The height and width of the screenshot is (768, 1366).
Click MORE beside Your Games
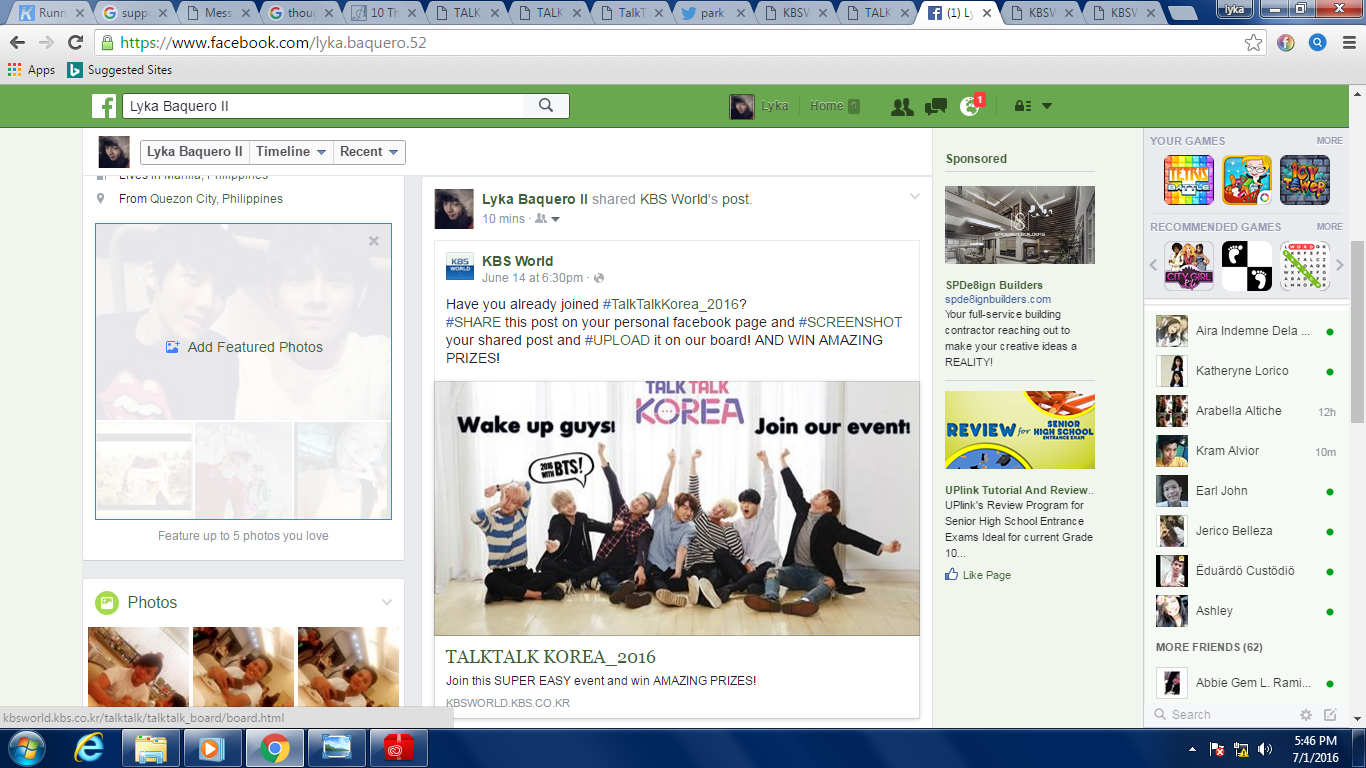[x=1329, y=141]
